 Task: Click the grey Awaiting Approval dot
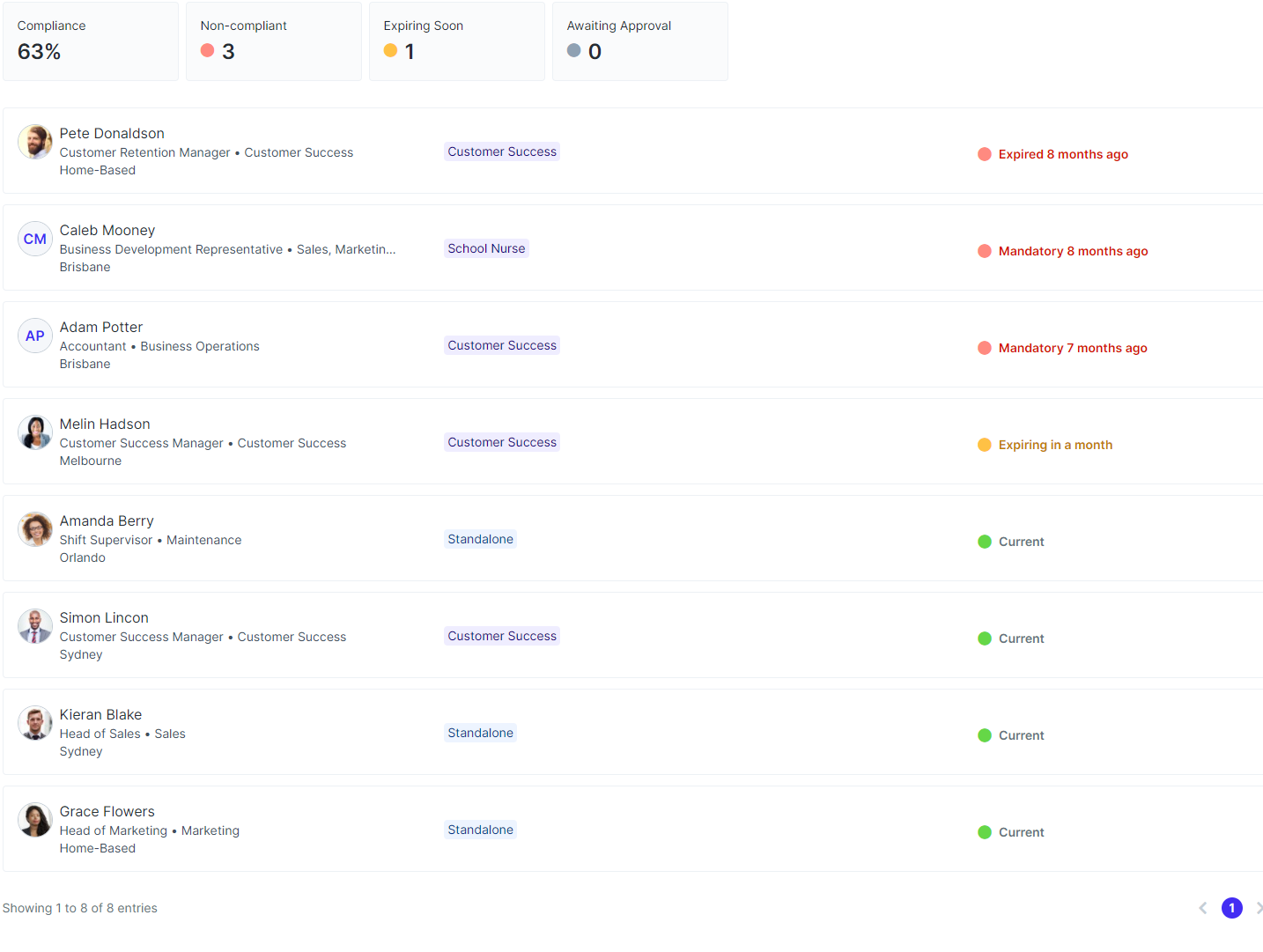[574, 51]
